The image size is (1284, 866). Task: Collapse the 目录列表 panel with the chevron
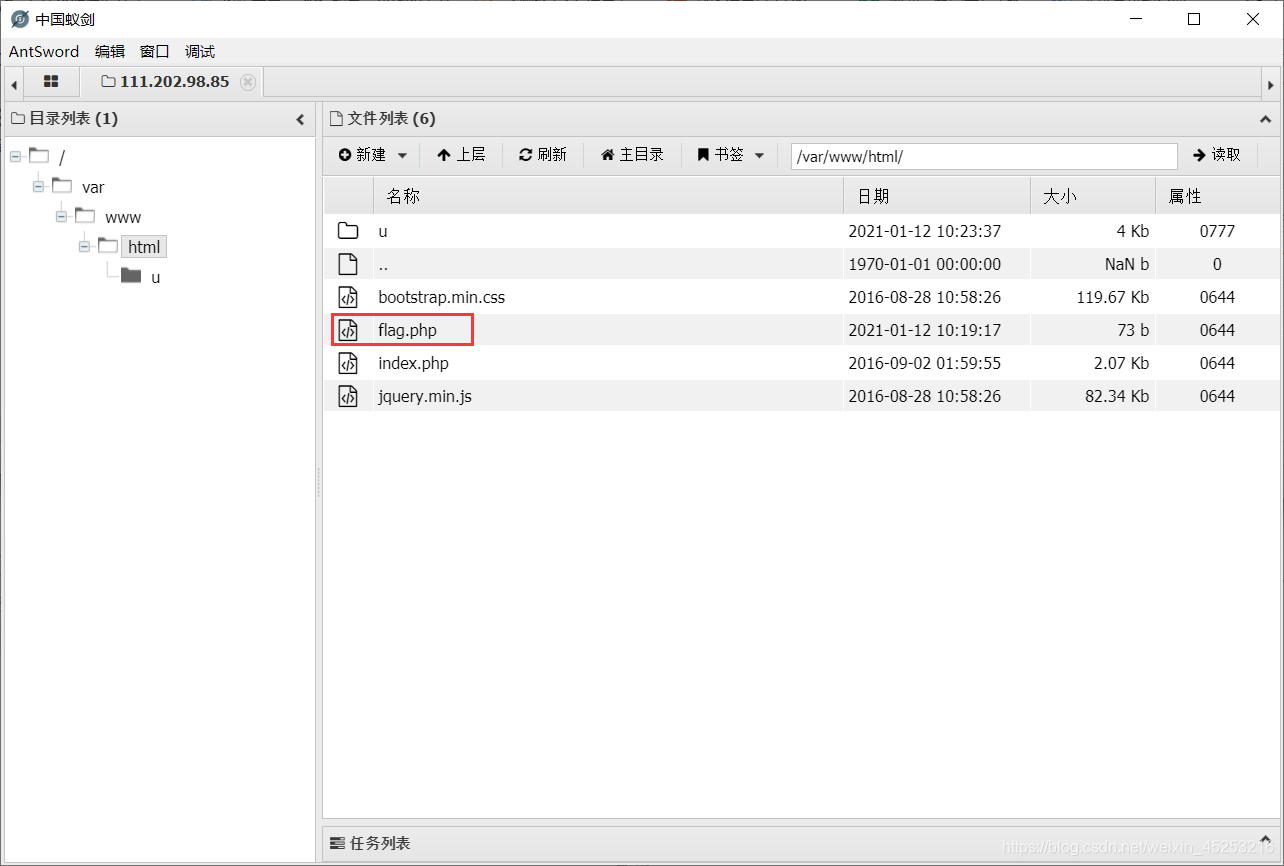click(300, 119)
